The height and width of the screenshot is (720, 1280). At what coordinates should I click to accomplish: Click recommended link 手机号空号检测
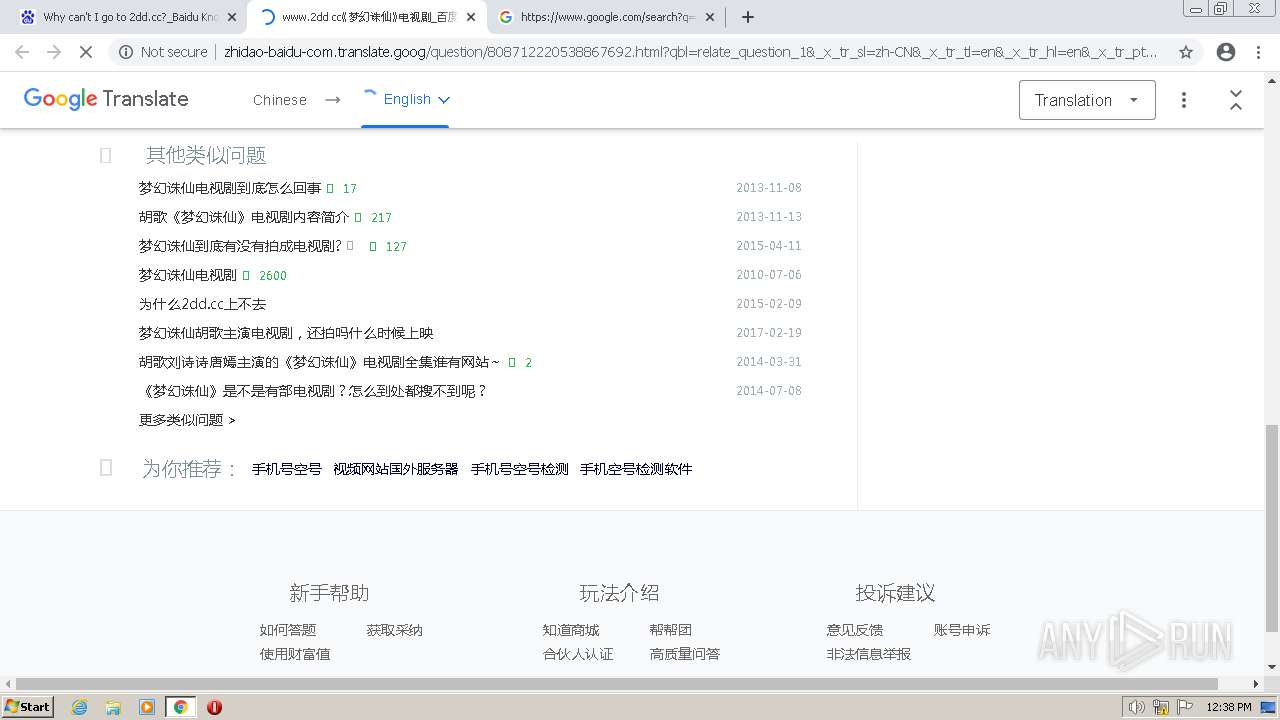[520, 469]
